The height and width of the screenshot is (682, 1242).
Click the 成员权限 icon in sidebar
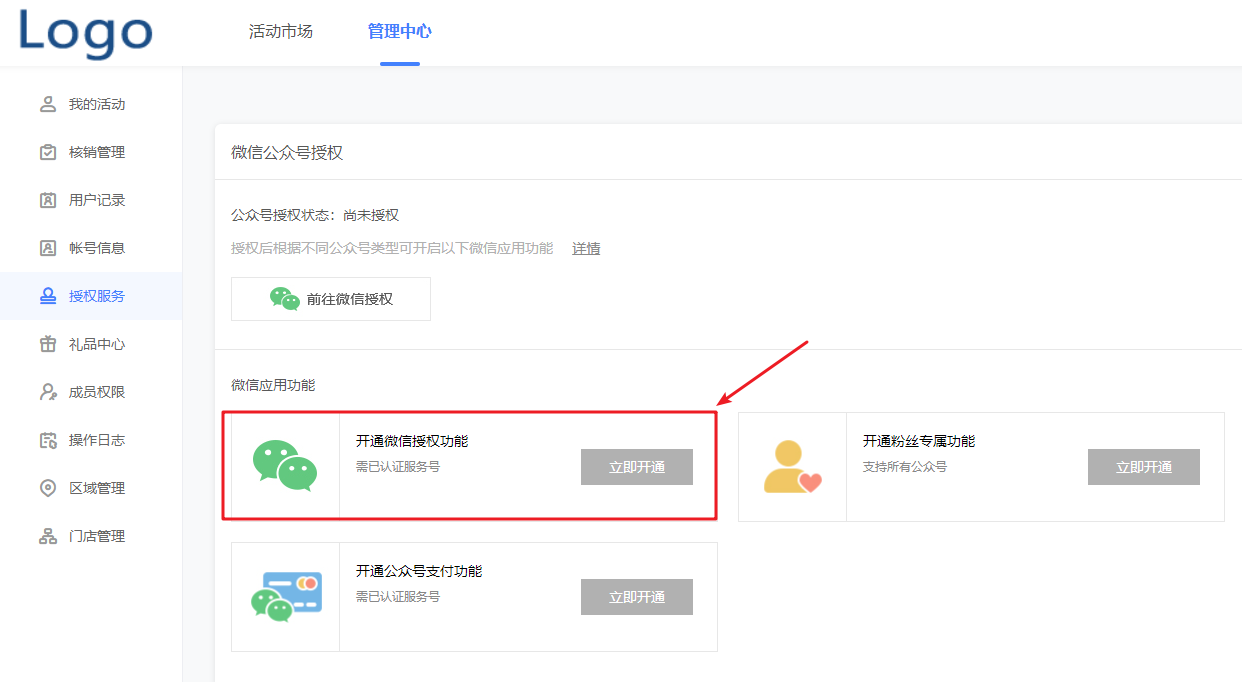click(x=48, y=392)
